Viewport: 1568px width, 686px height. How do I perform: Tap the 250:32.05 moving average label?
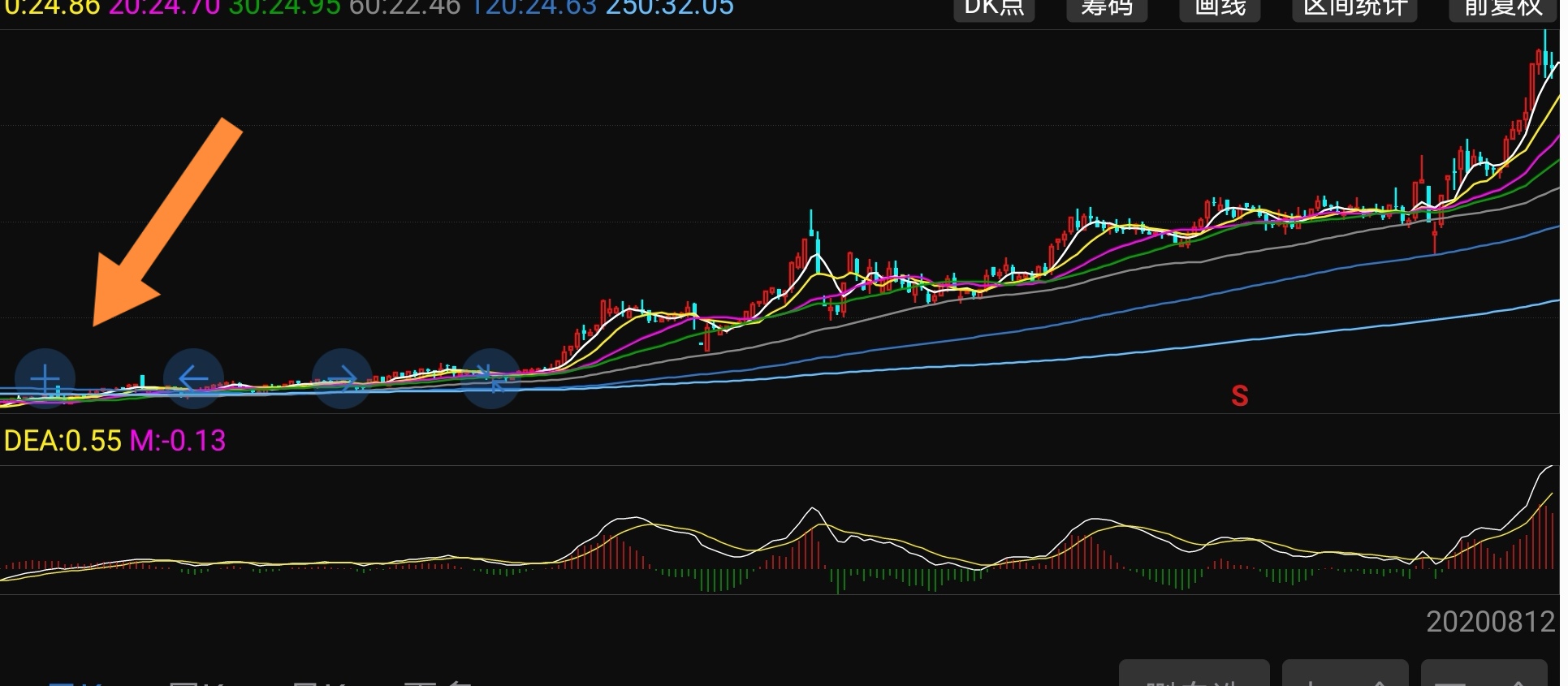(x=671, y=8)
